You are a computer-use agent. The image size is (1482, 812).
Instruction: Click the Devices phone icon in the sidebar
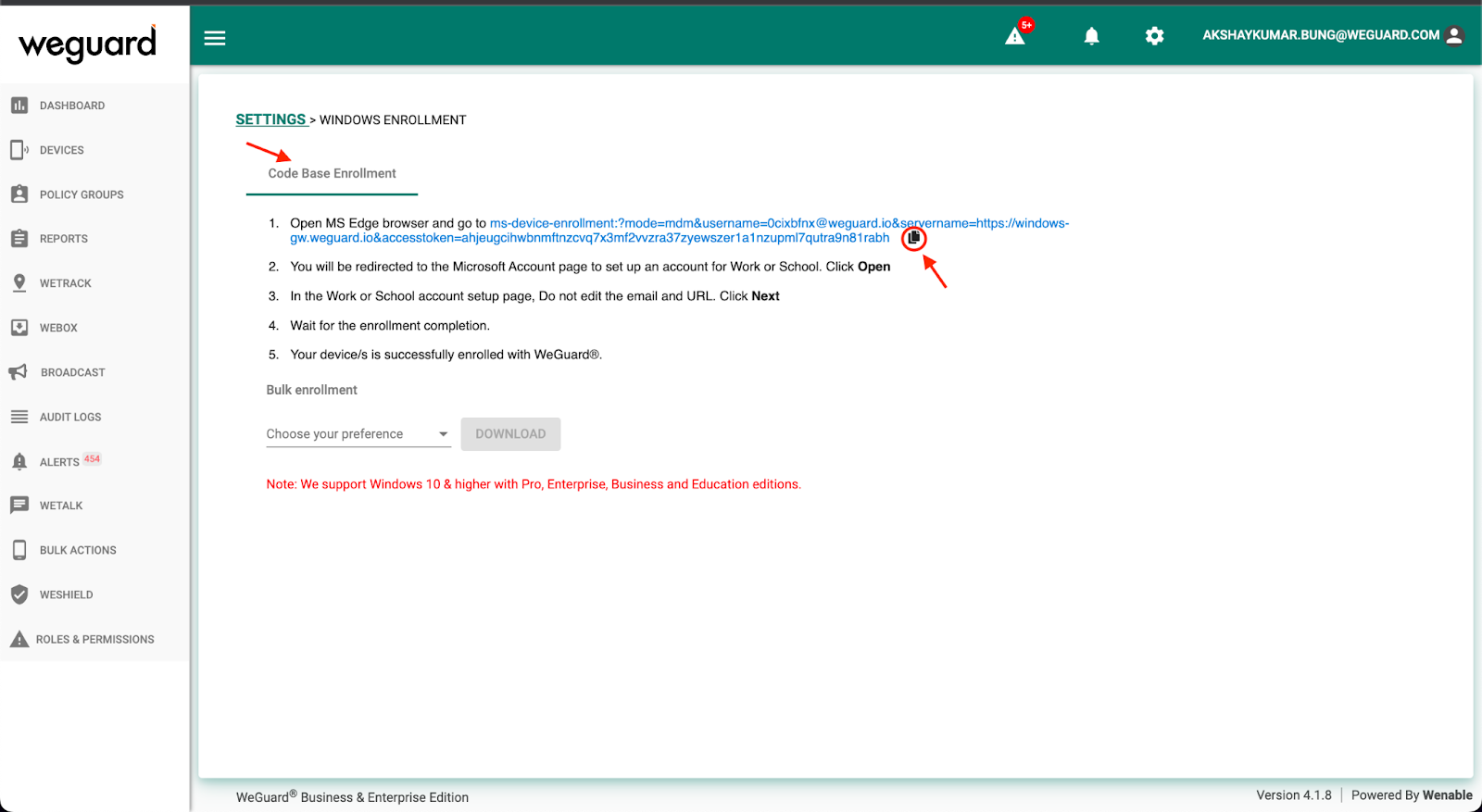tap(19, 150)
